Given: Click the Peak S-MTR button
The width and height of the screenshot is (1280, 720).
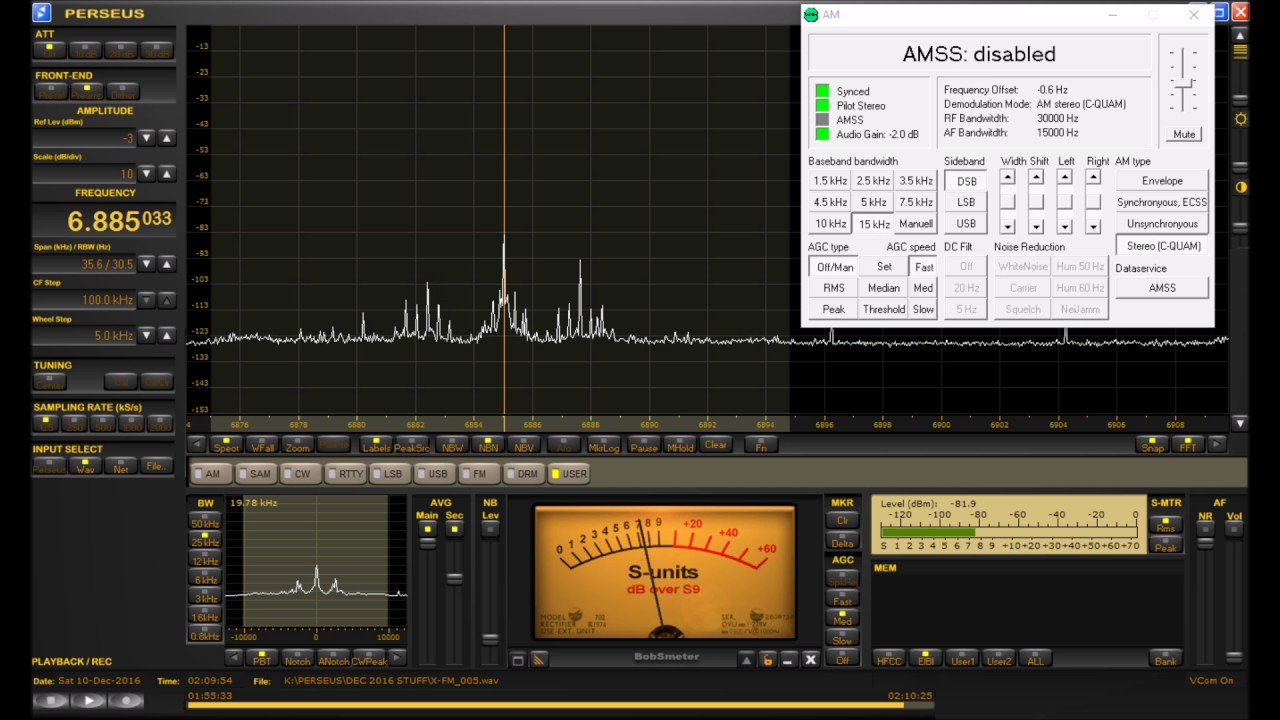Looking at the screenshot, I should 1166,547.
